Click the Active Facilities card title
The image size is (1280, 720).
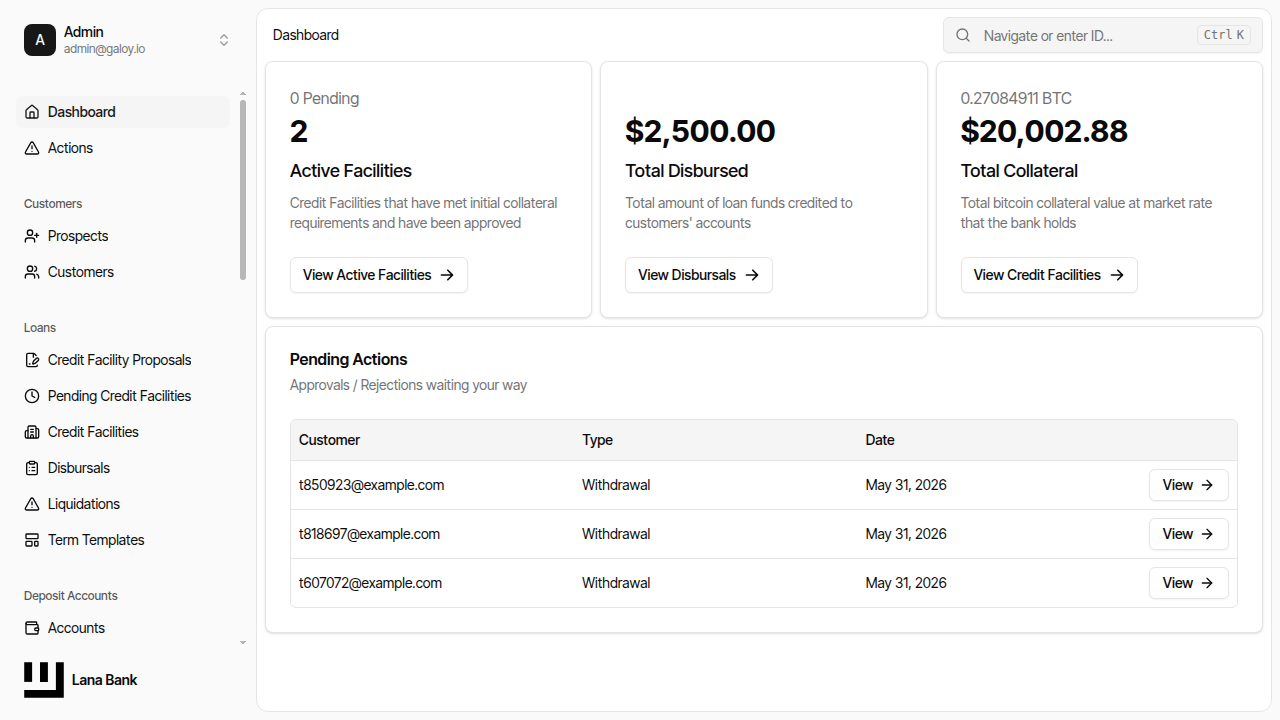pyautogui.click(x=351, y=171)
